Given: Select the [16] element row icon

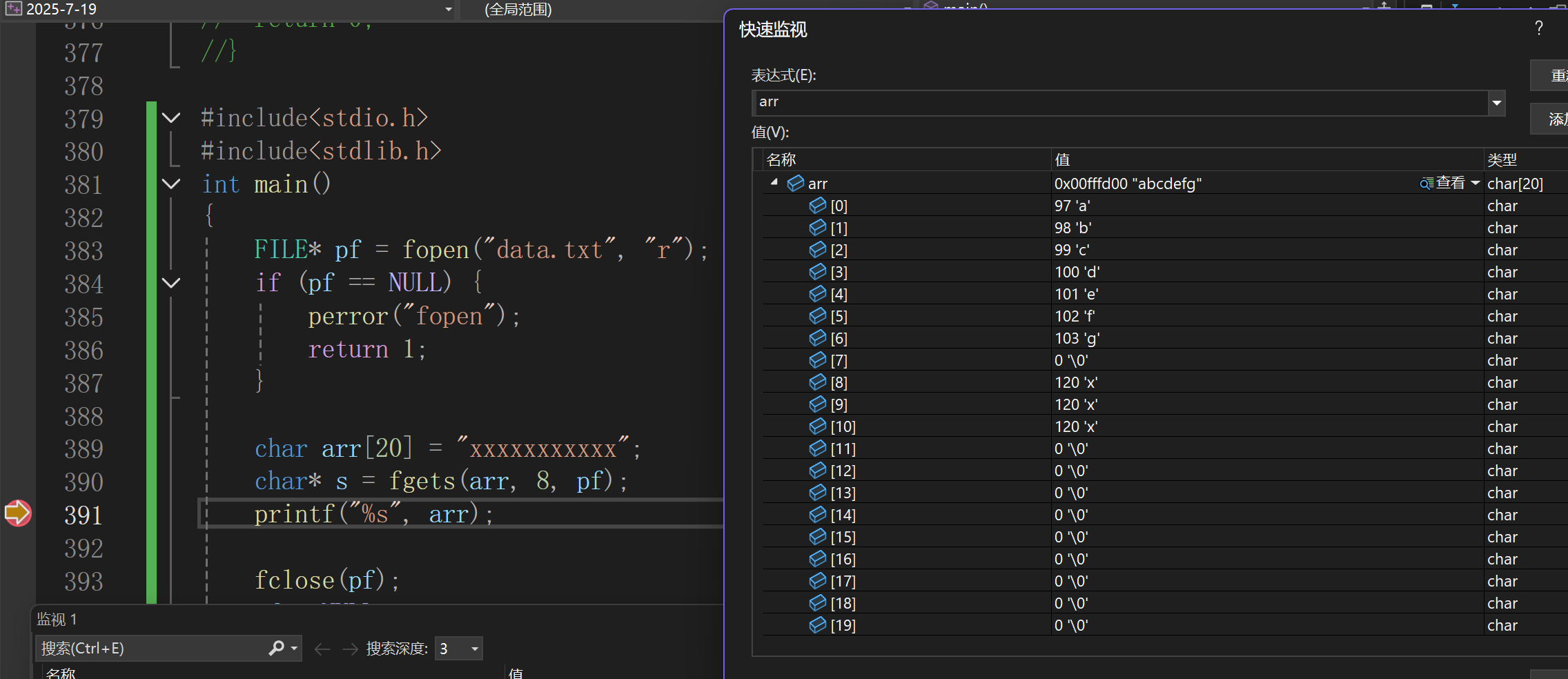Looking at the screenshot, I should coord(818,558).
